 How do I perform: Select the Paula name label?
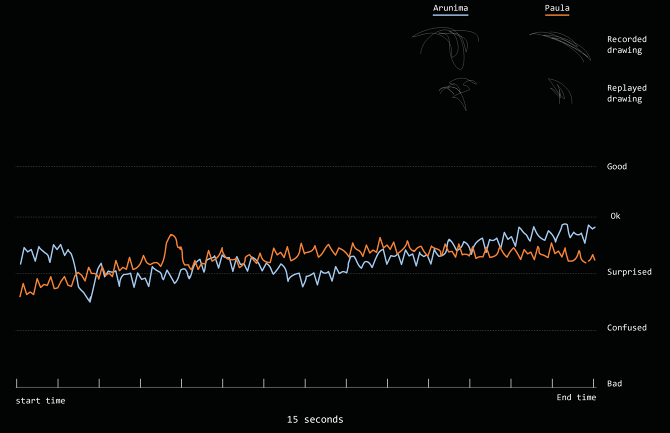click(x=557, y=8)
